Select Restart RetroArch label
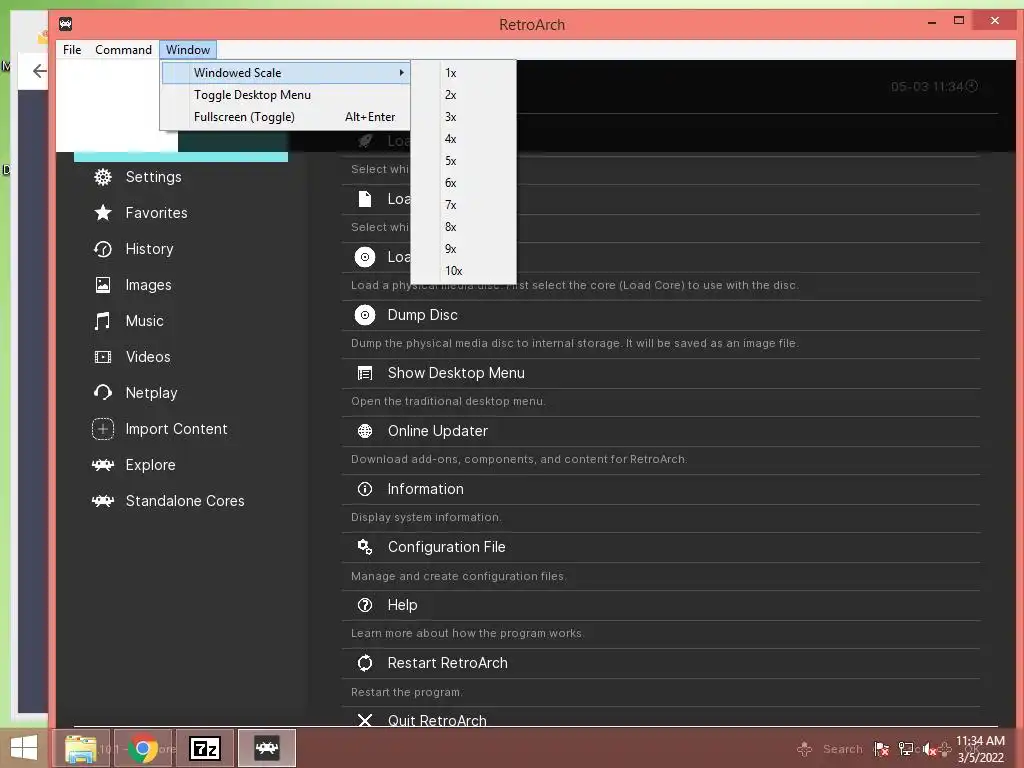The width and height of the screenshot is (1024, 768). (x=447, y=663)
